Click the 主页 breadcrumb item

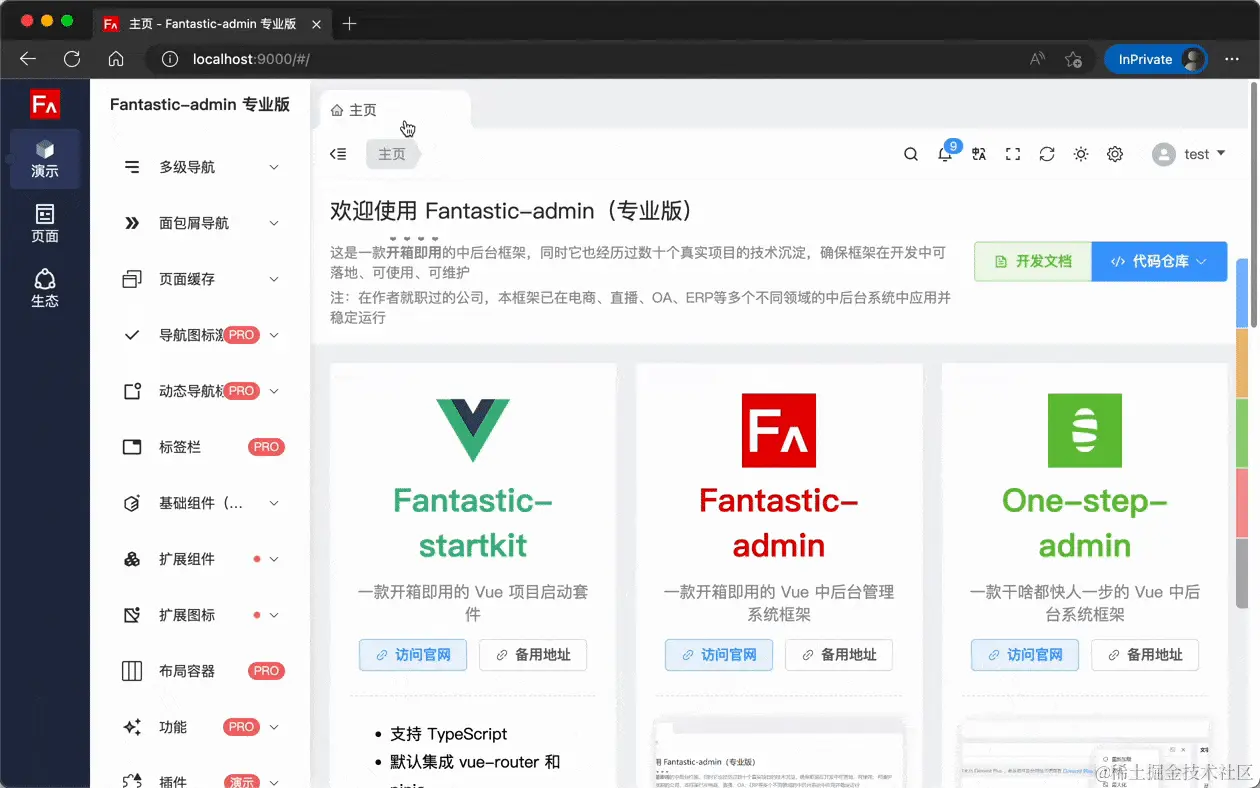(392, 154)
